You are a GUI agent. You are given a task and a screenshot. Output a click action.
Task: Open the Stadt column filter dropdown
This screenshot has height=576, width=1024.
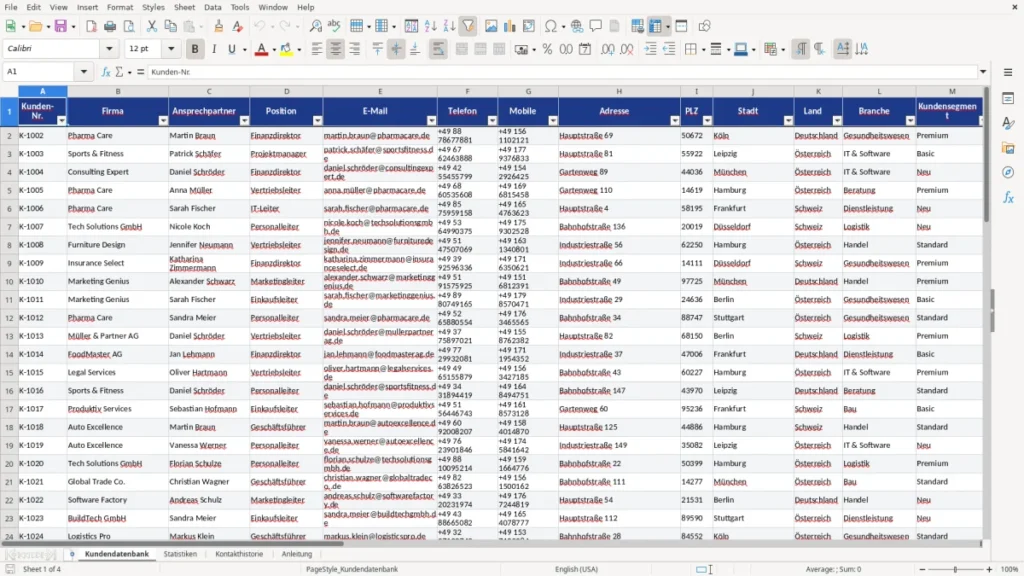pos(788,120)
